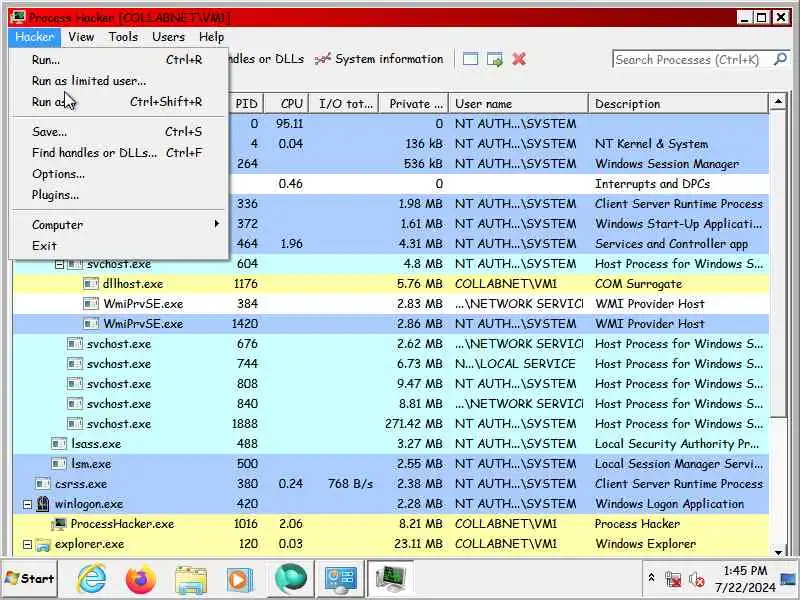Select the 'Windows Session Manager' row
This screenshot has height=600, width=800.
tap(499, 164)
